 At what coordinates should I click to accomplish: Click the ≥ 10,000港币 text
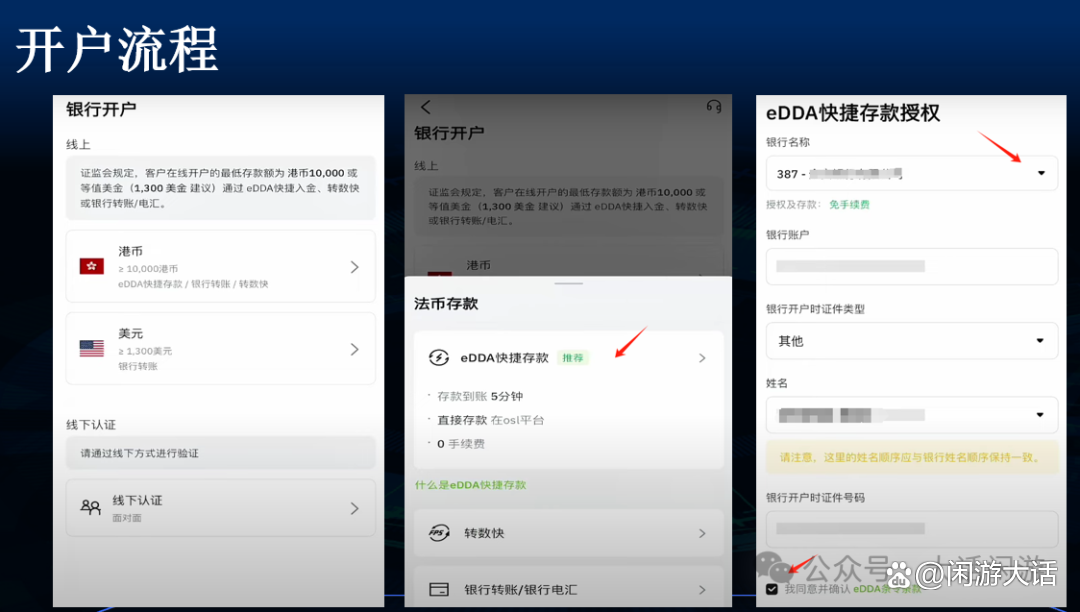tap(148, 268)
